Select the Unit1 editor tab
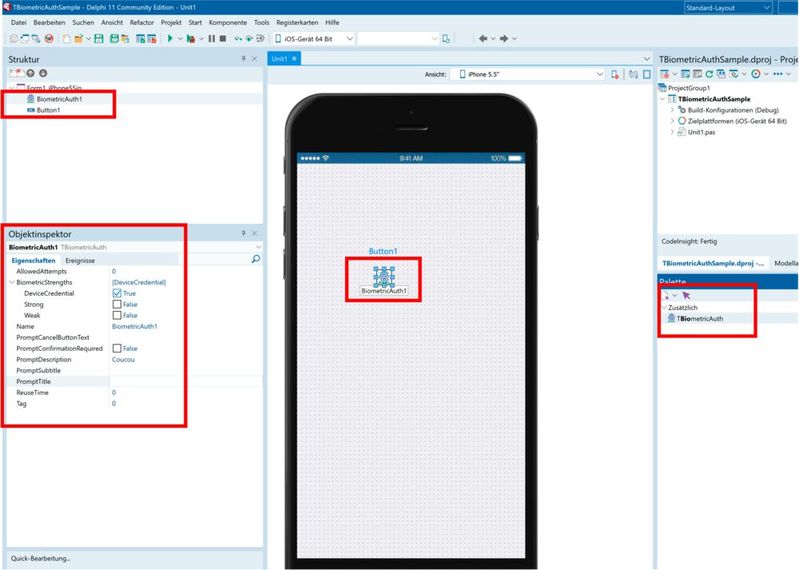 (284, 59)
